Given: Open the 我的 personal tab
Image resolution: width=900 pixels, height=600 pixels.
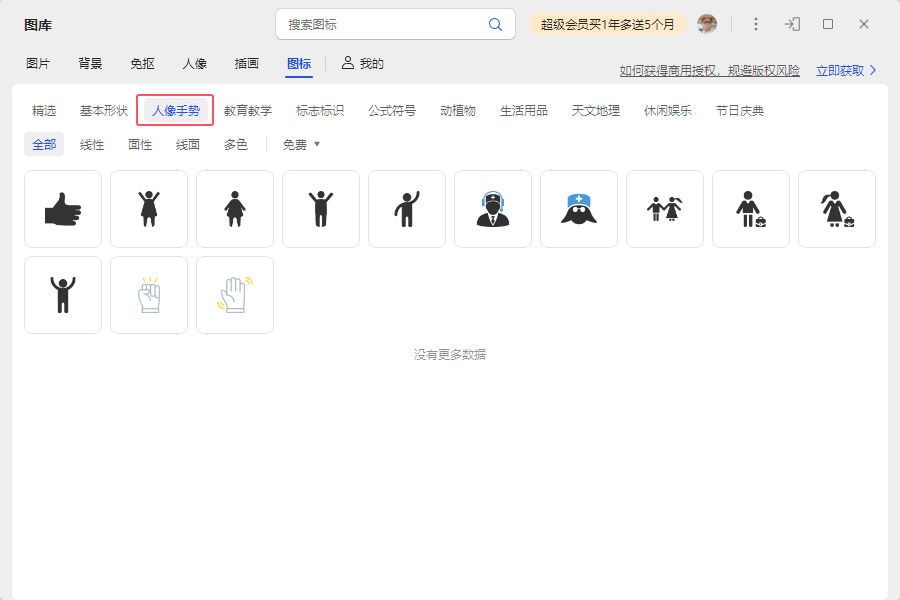Looking at the screenshot, I should point(363,64).
